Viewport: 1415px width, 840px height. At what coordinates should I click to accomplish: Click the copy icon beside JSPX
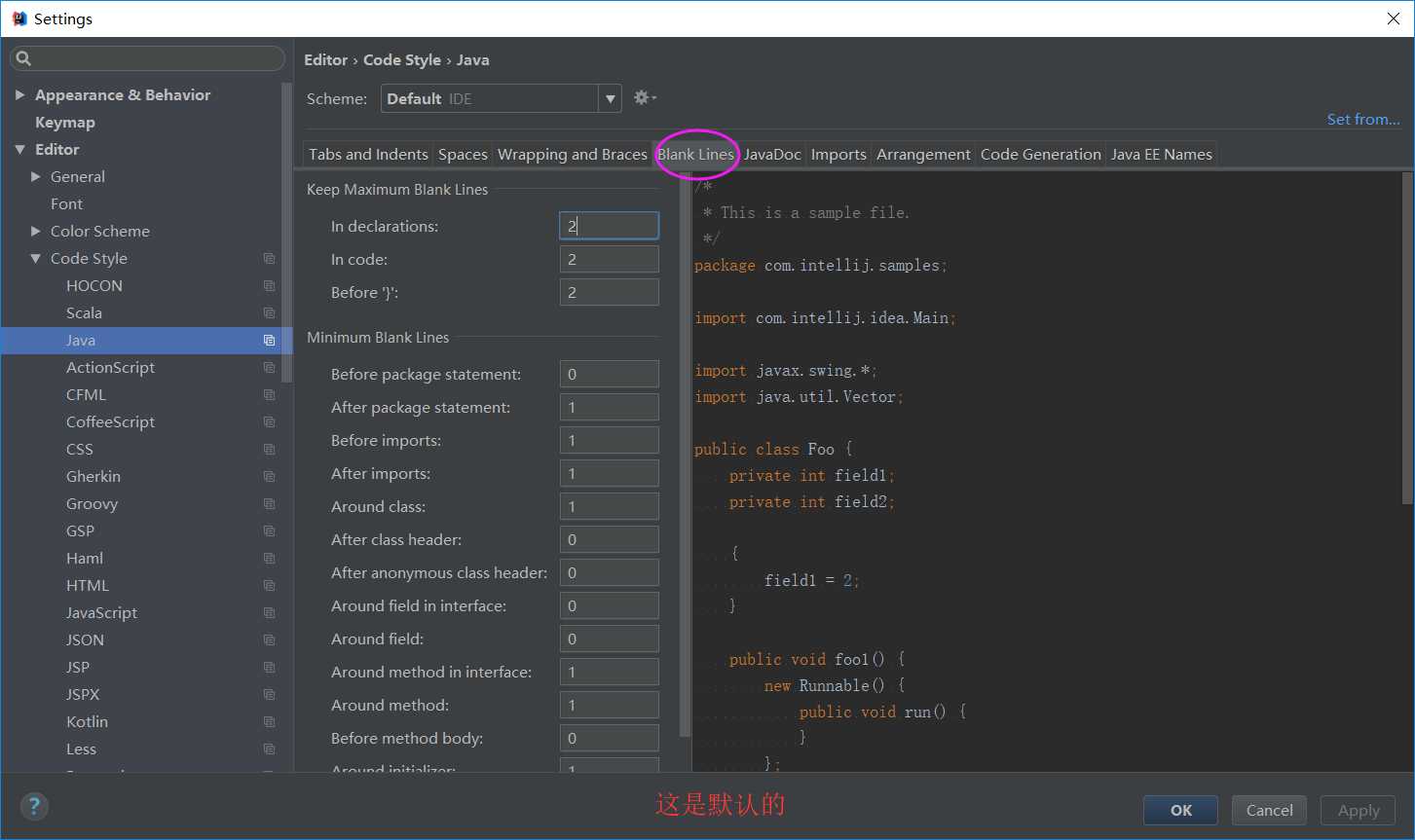tap(270, 695)
